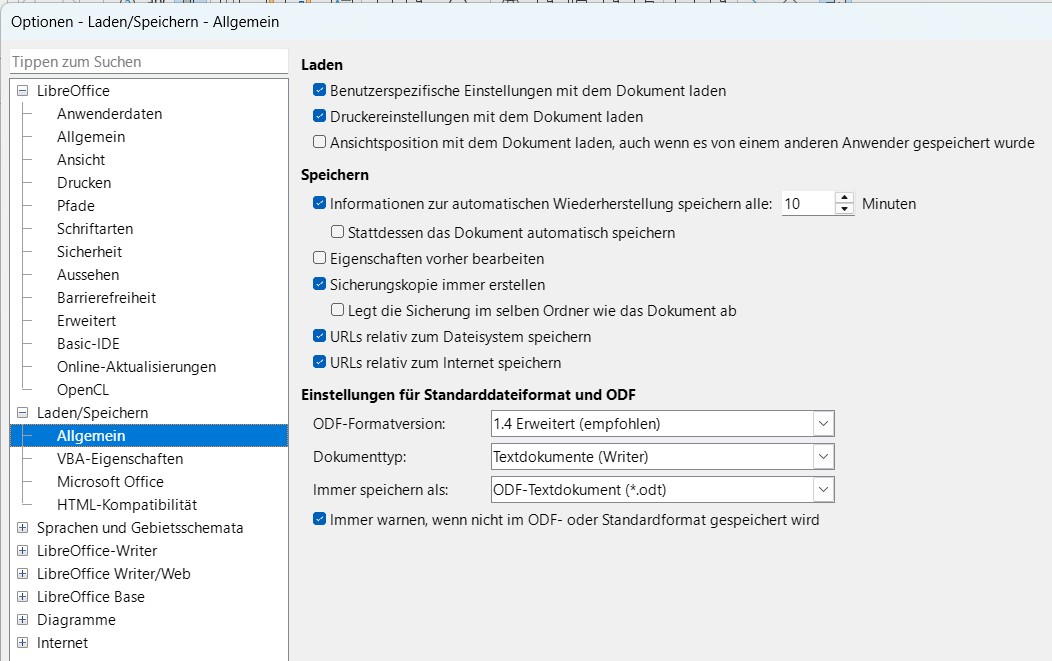This screenshot has height=661, width=1052.
Task: Toggle Sicherungskopie immer erstellen
Action: point(319,285)
